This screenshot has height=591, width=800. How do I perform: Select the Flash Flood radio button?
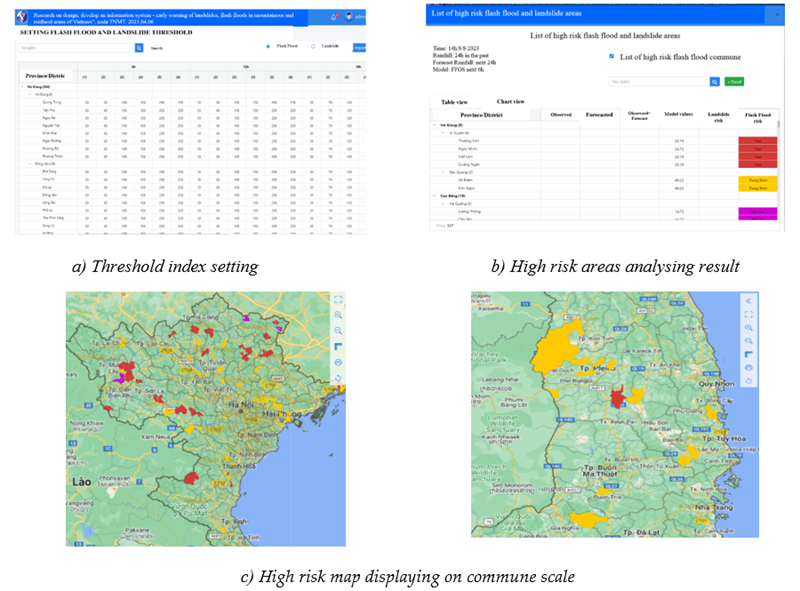tap(268, 46)
